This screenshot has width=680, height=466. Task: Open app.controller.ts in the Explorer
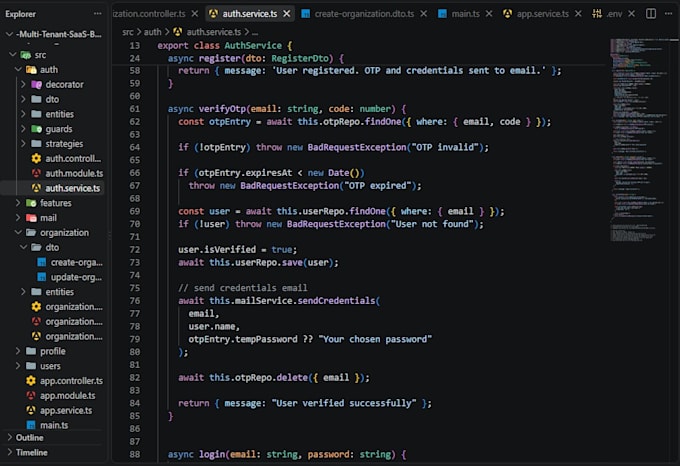tap(52, 381)
